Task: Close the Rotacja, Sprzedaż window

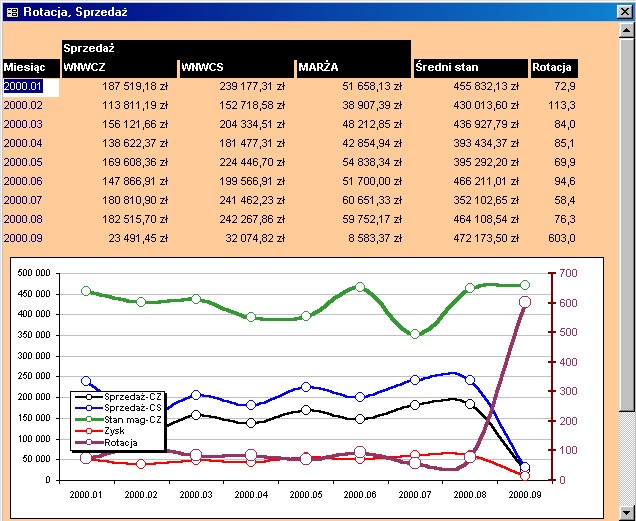Action: coord(625,12)
